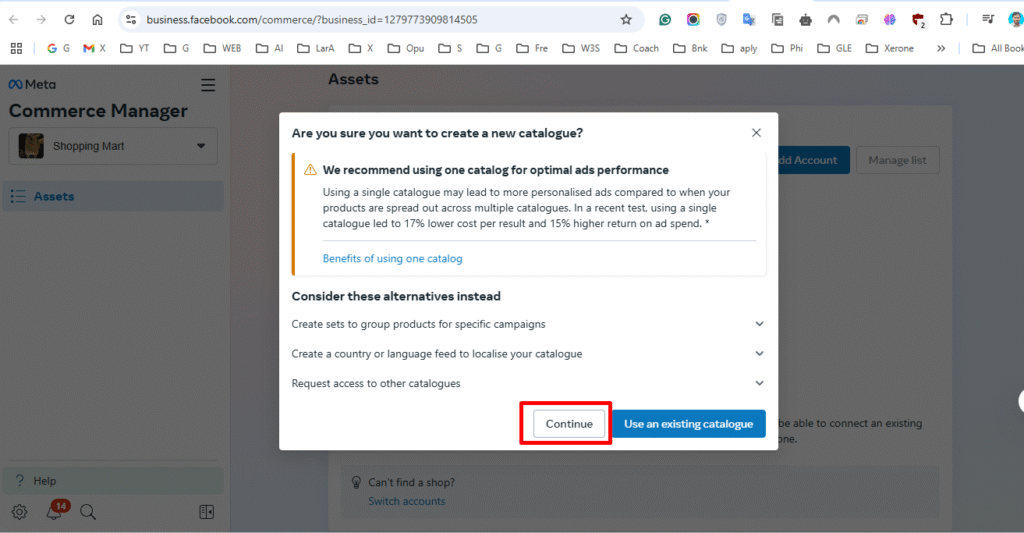This screenshot has height=533, width=1024.
Task: Open the shield extension icon
Action: click(x=721, y=20)
